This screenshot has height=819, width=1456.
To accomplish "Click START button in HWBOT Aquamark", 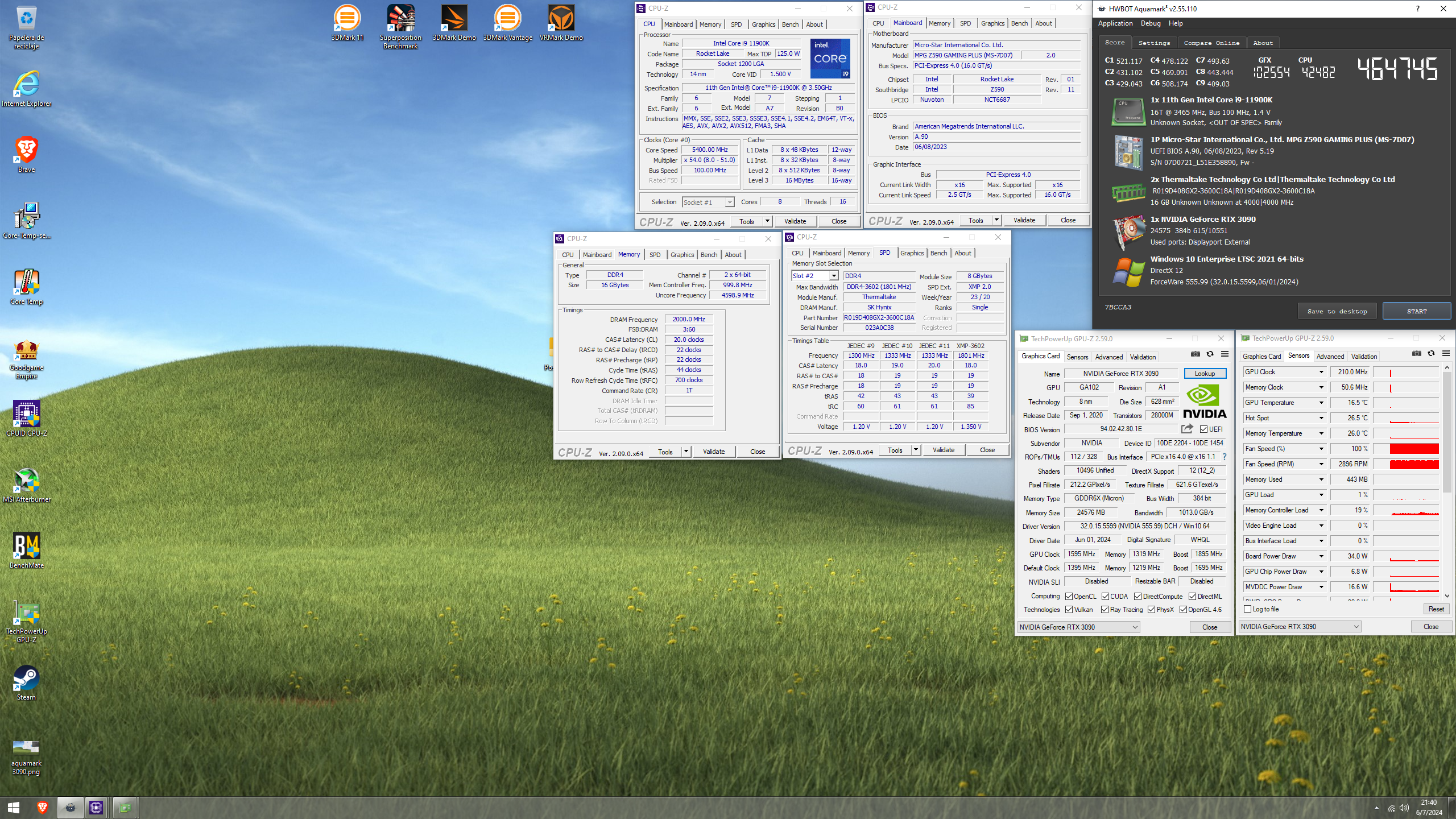I will point(1416,311).
